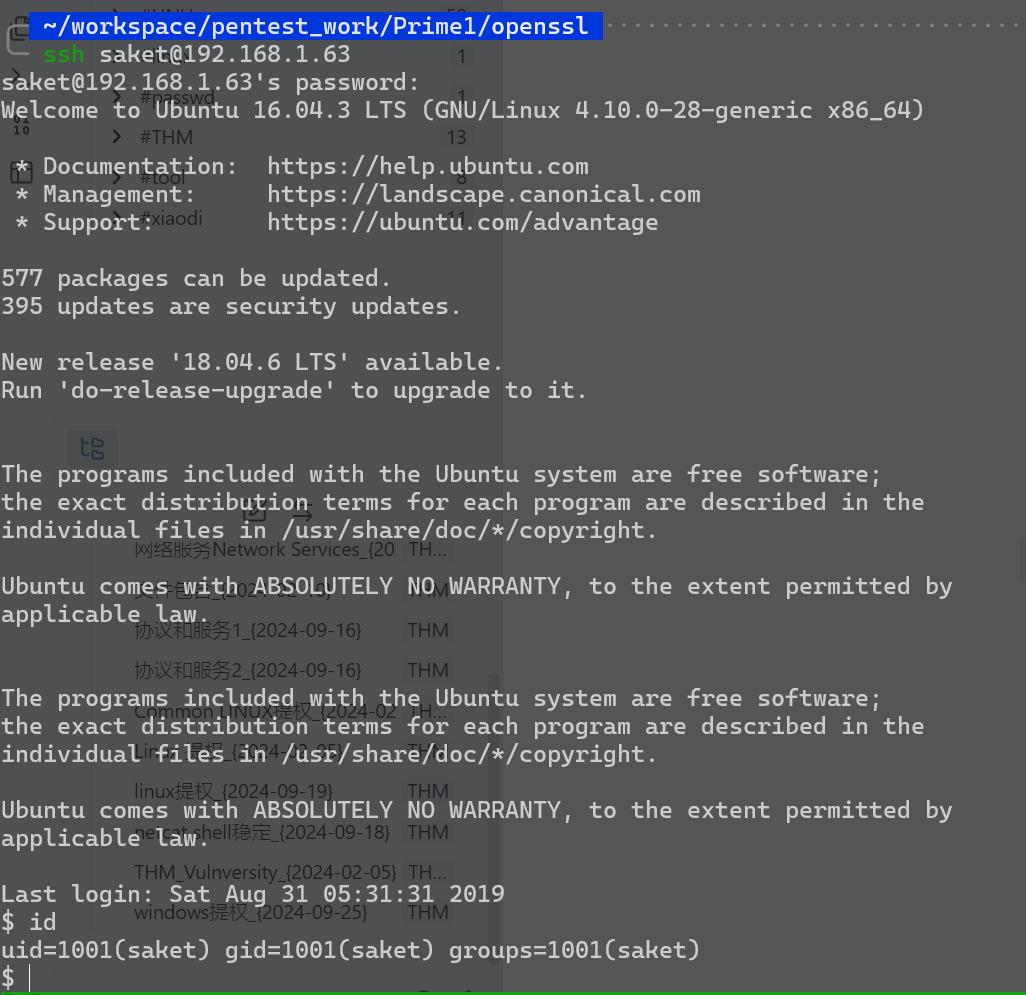The image size is (1026, 995).
Task: Click the terminal prompt cursor at bottom
Action: 29,977
